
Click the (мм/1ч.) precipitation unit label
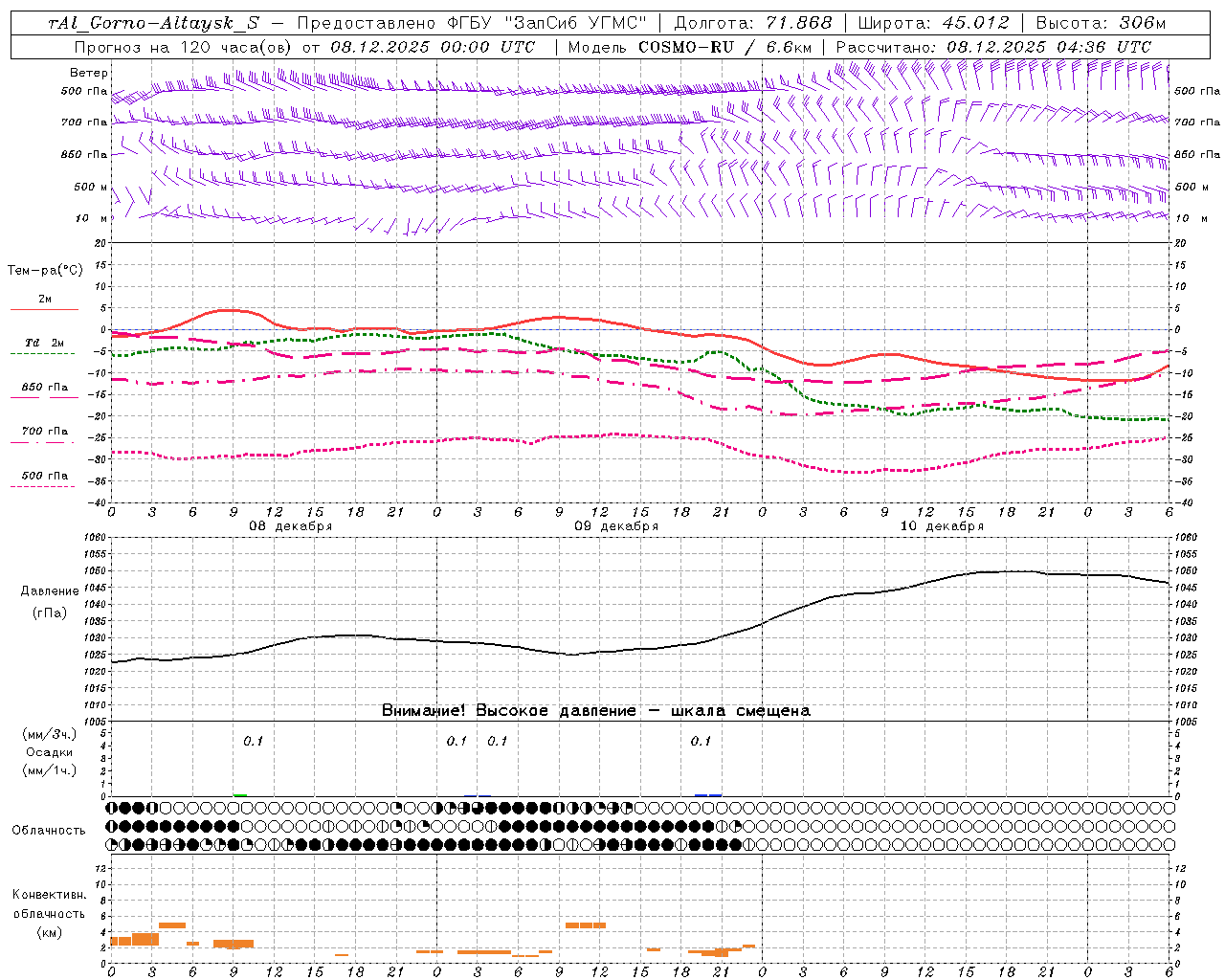50,770
